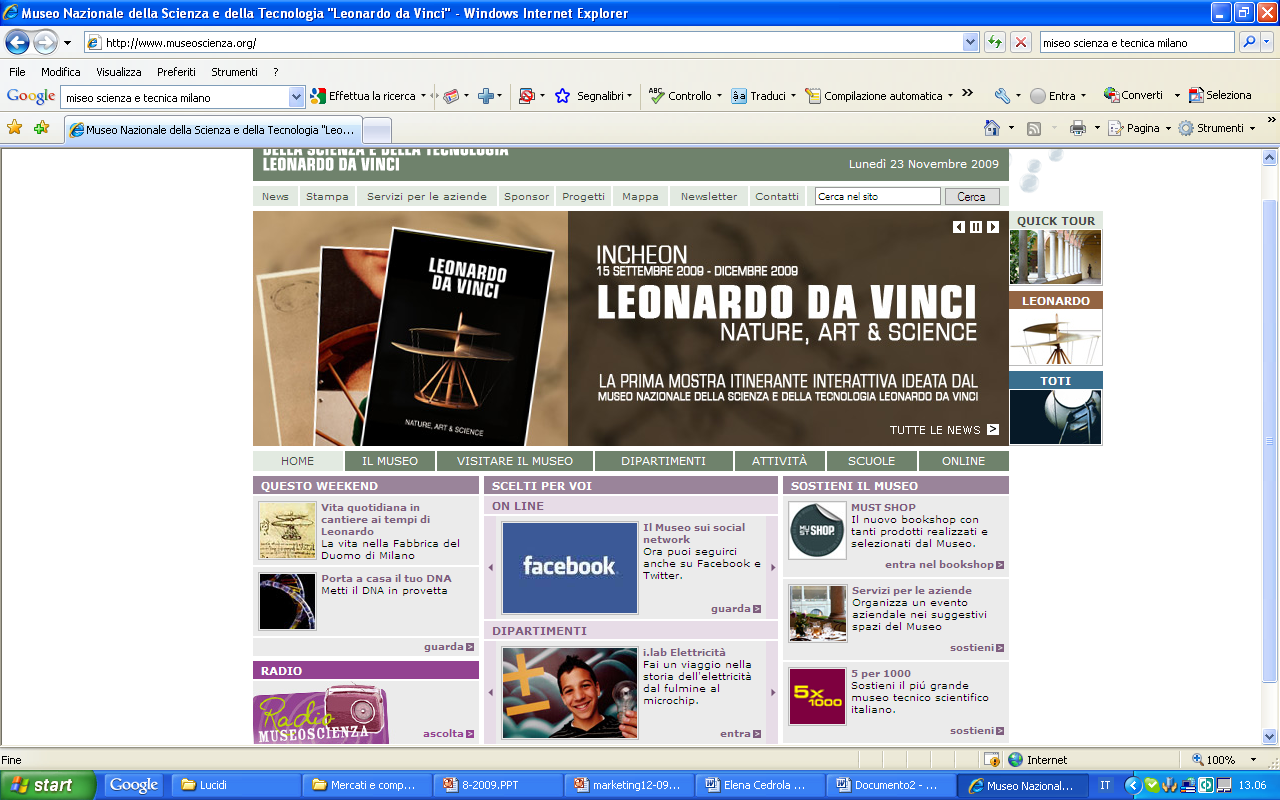This screenshot has height=800, width=1280.
Task: Click the Converti toolbar button
Action: tap(1133, 96)
